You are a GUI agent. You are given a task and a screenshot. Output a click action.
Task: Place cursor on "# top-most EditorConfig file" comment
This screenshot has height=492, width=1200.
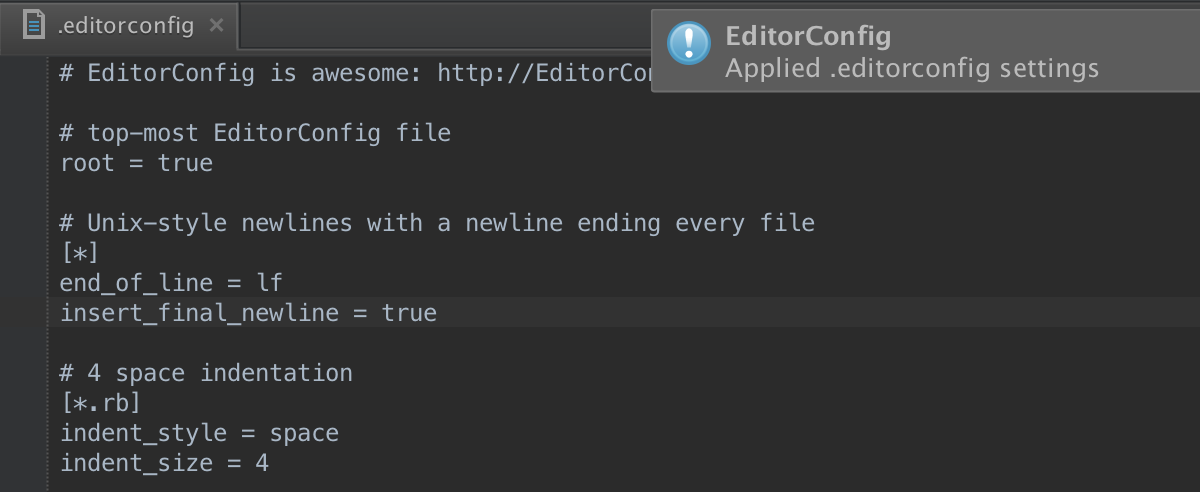(255, 133)
